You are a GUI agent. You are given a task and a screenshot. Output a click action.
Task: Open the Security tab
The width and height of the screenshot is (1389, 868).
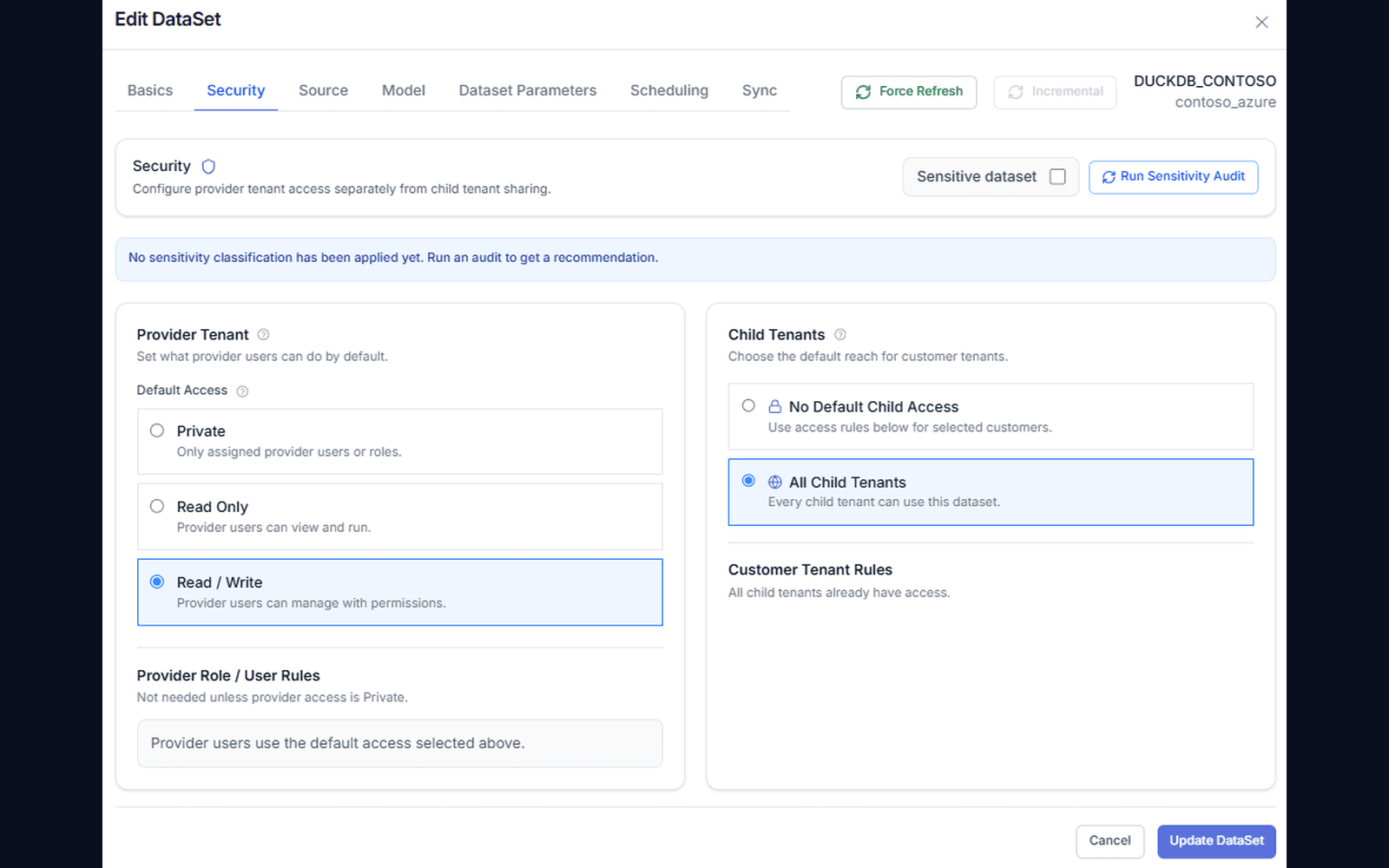point(236,90)
